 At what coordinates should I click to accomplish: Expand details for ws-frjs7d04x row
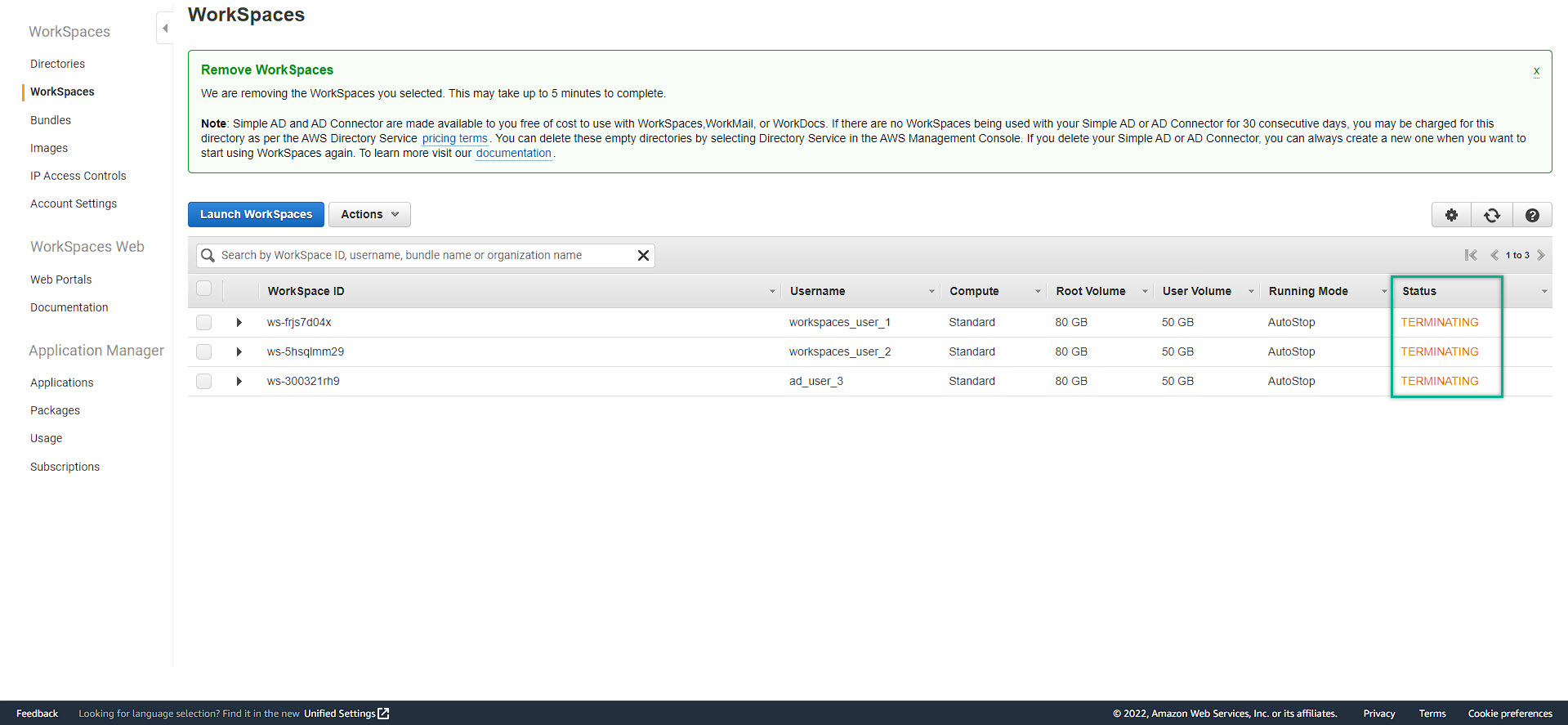click(239, 323)
